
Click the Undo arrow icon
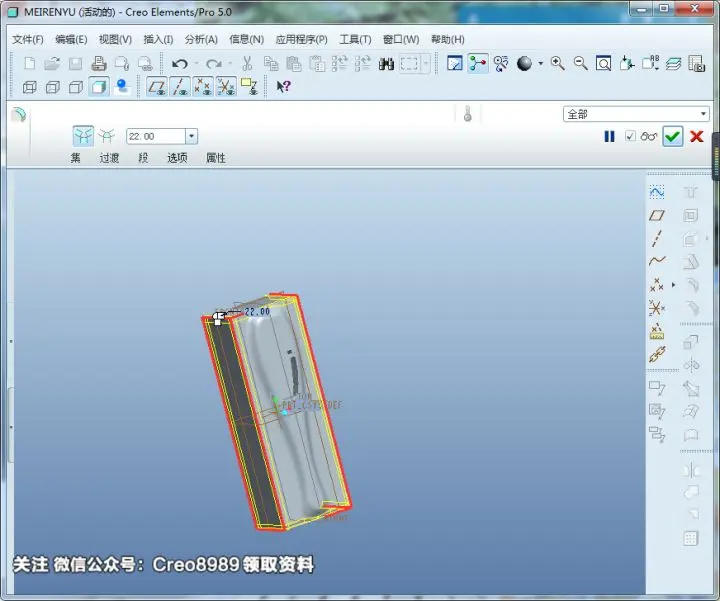(180, 63)
